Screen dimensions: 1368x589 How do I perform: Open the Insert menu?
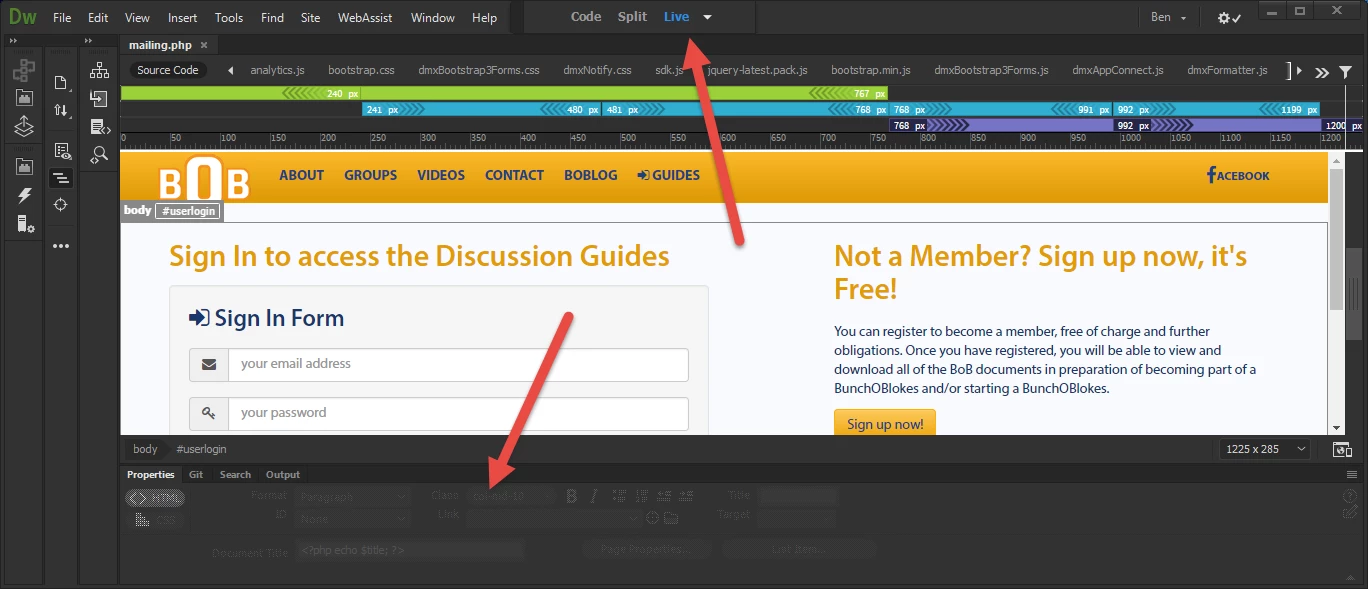point(183,18)
